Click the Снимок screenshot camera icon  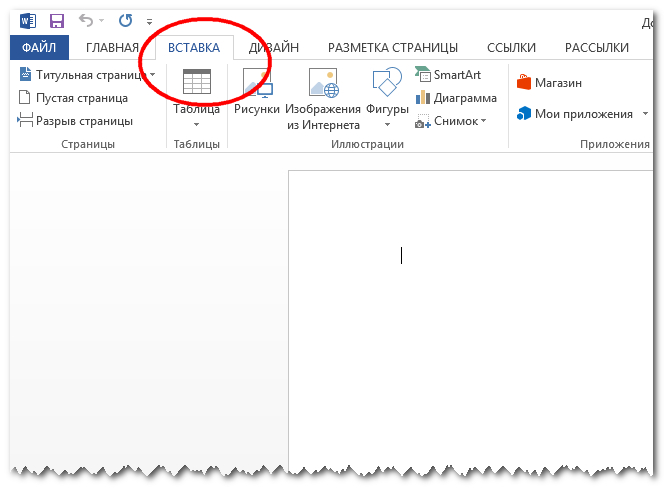click(423, 121)
